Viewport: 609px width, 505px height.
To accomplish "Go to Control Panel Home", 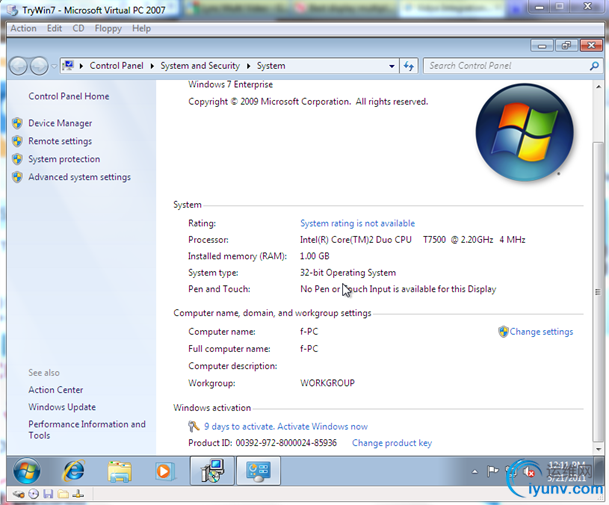I will coord(69,96).
